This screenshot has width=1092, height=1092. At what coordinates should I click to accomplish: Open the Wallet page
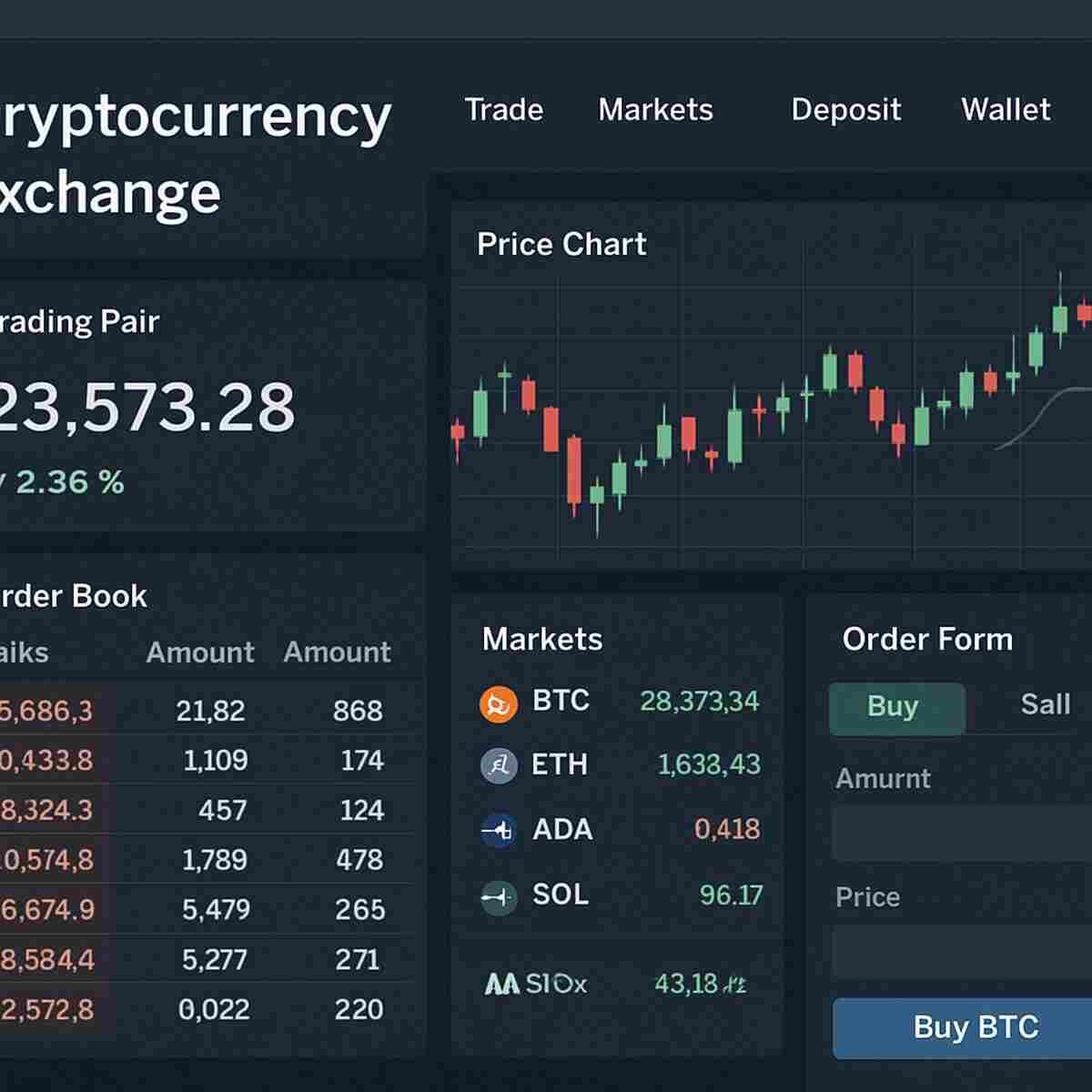click(1005, 110)
